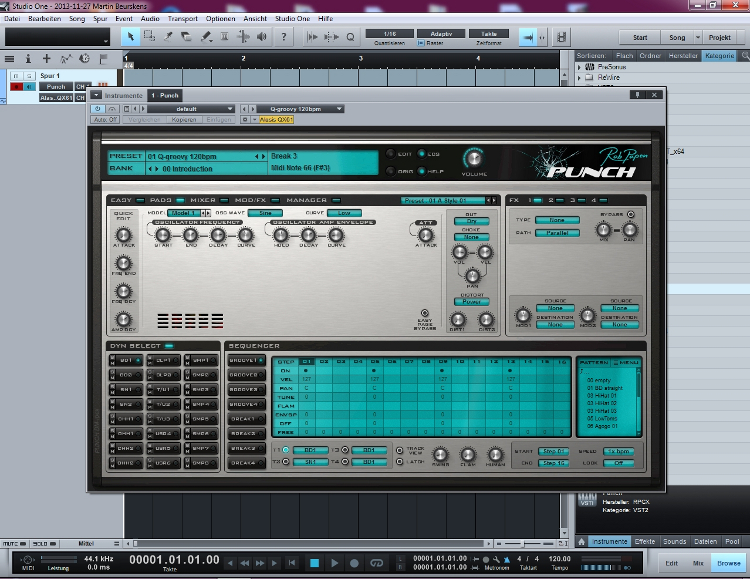Toggle instrument power activate button
Image resolution: width=750 pixels, height=579 pixels.
click(98, 109)
